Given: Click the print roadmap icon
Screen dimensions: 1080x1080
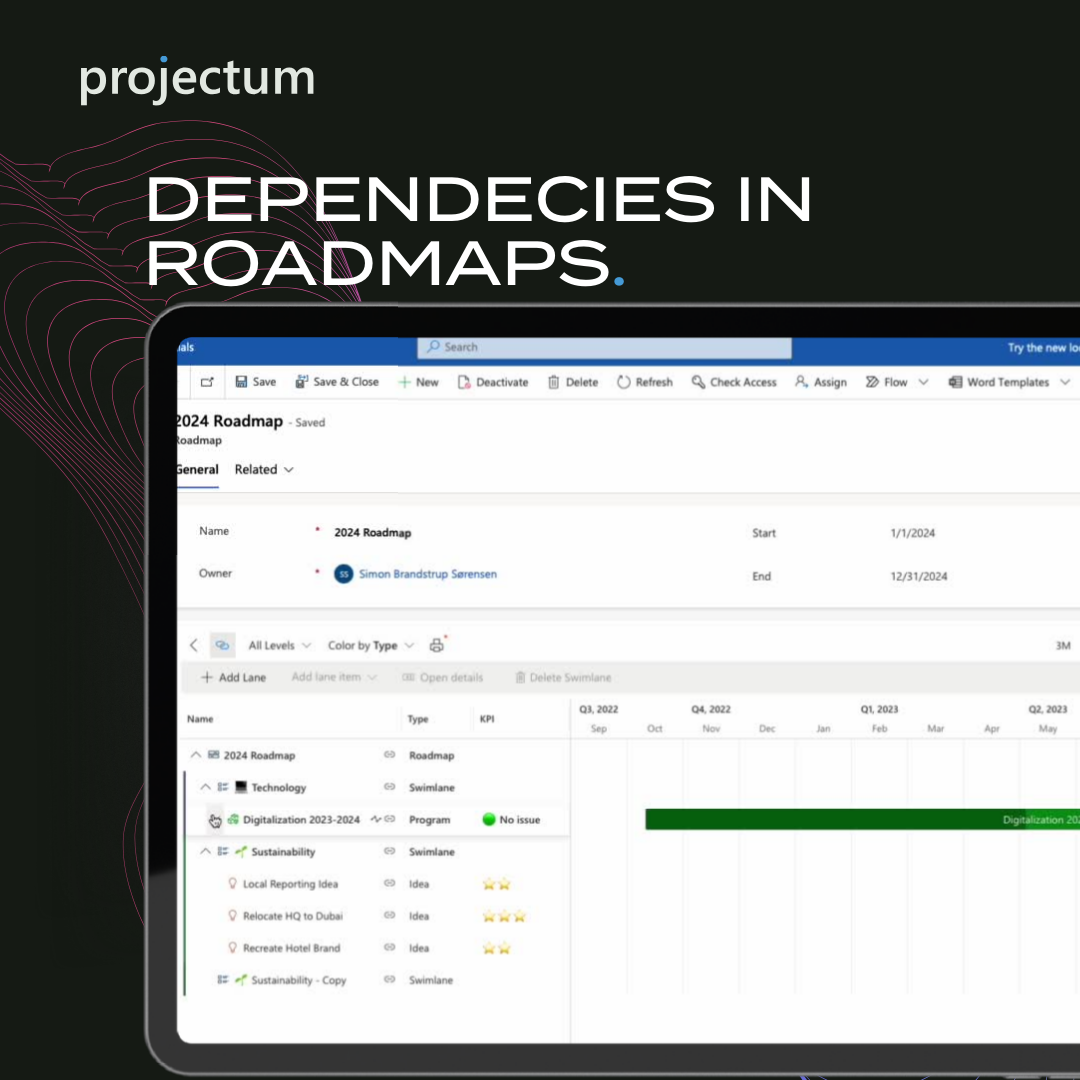Looking at the screenshot, I should [437, 645].
